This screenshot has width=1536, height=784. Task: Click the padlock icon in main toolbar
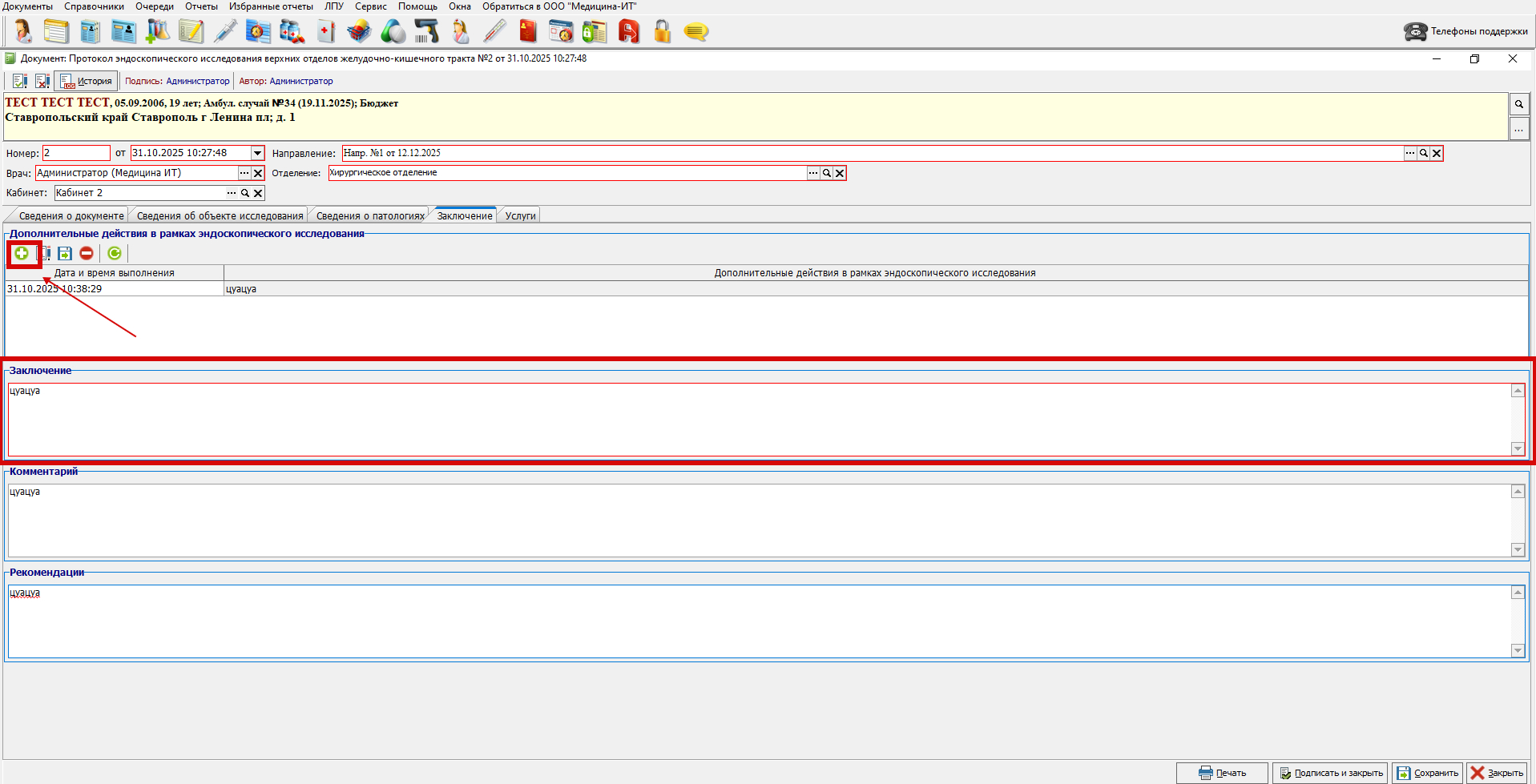pos(662,32)
